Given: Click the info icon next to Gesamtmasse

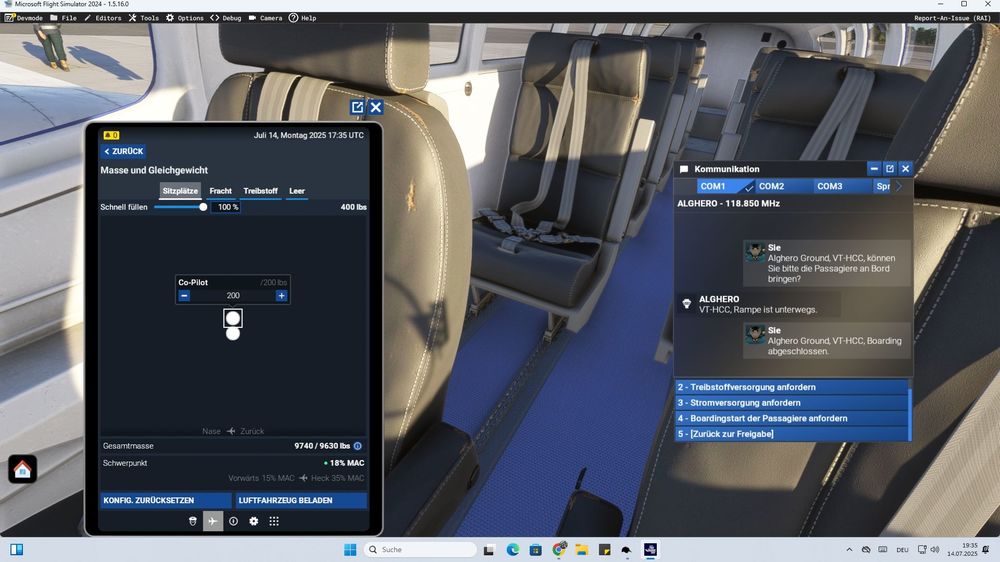Looking at the screenshot, I should click(358, 446).
